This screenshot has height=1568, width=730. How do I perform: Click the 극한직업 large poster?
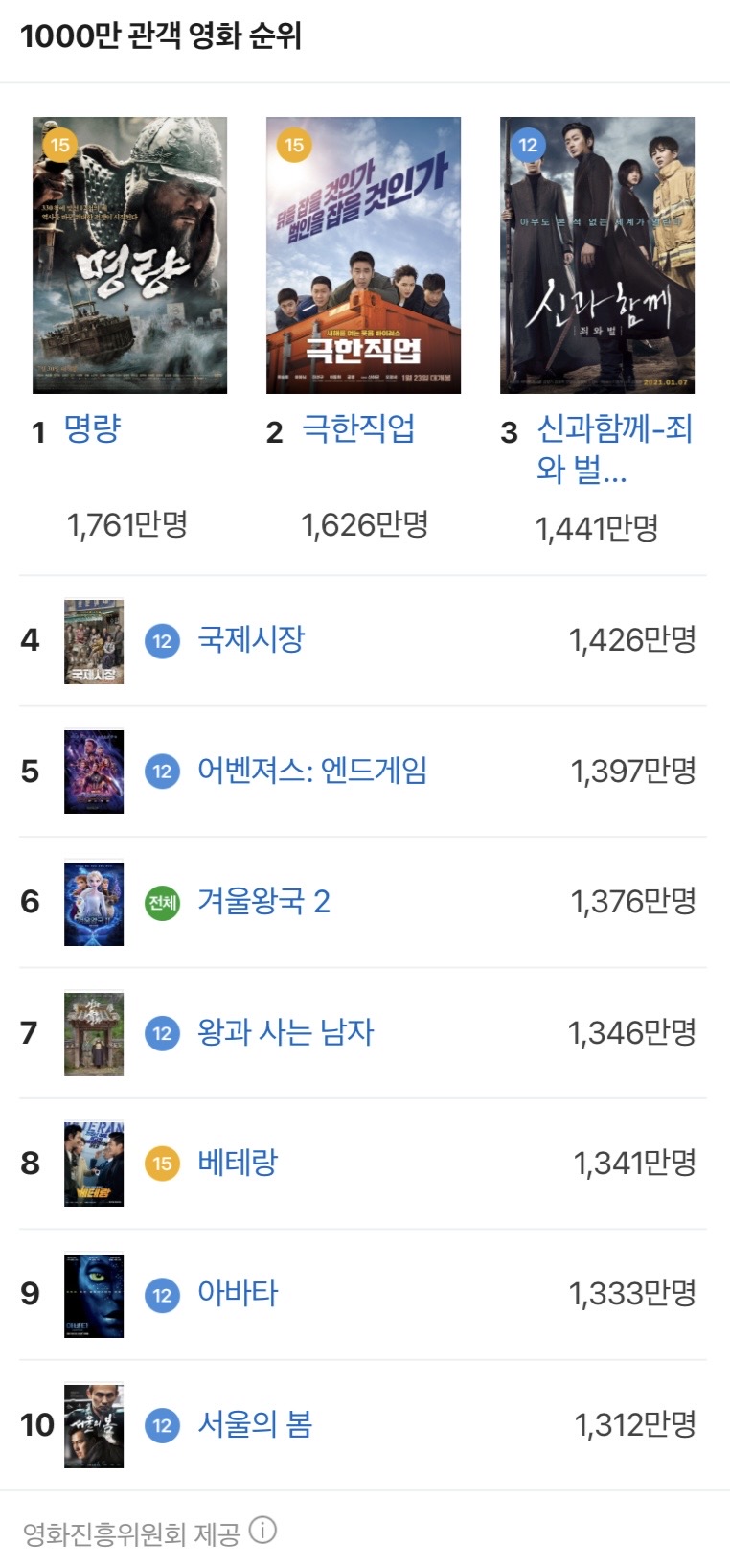[363, 255]
